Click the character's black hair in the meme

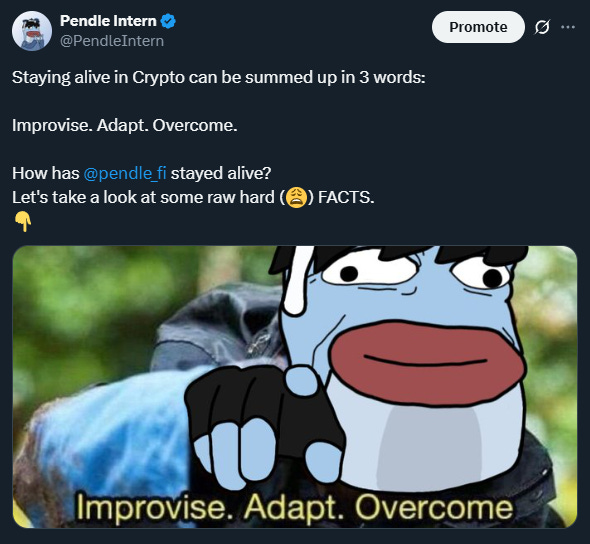coord(399,258)
